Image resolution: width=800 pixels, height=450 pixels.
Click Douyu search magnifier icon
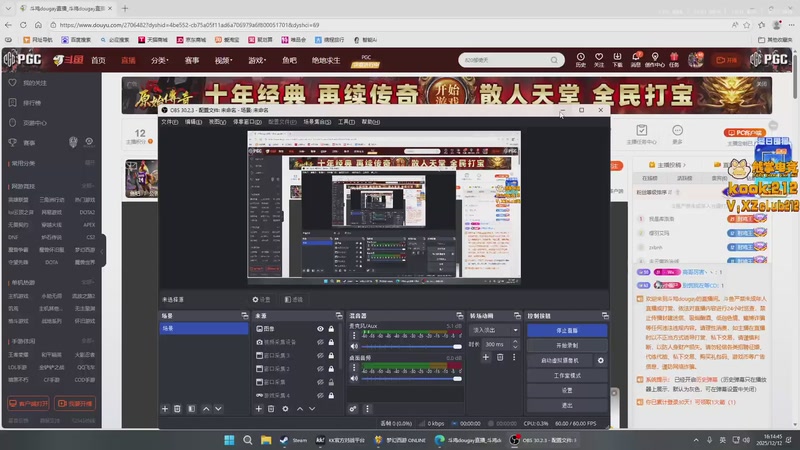(x=554, y=60)
